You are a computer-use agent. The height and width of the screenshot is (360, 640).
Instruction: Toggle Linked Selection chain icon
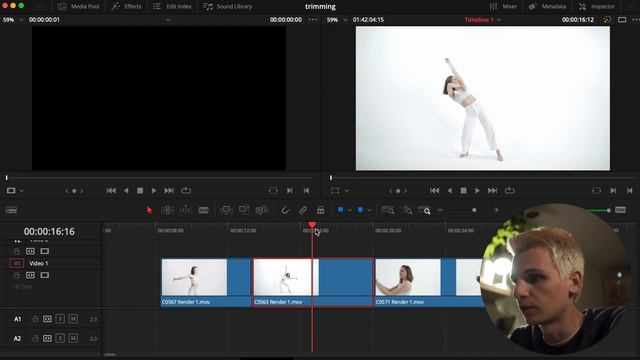(303, 210)
